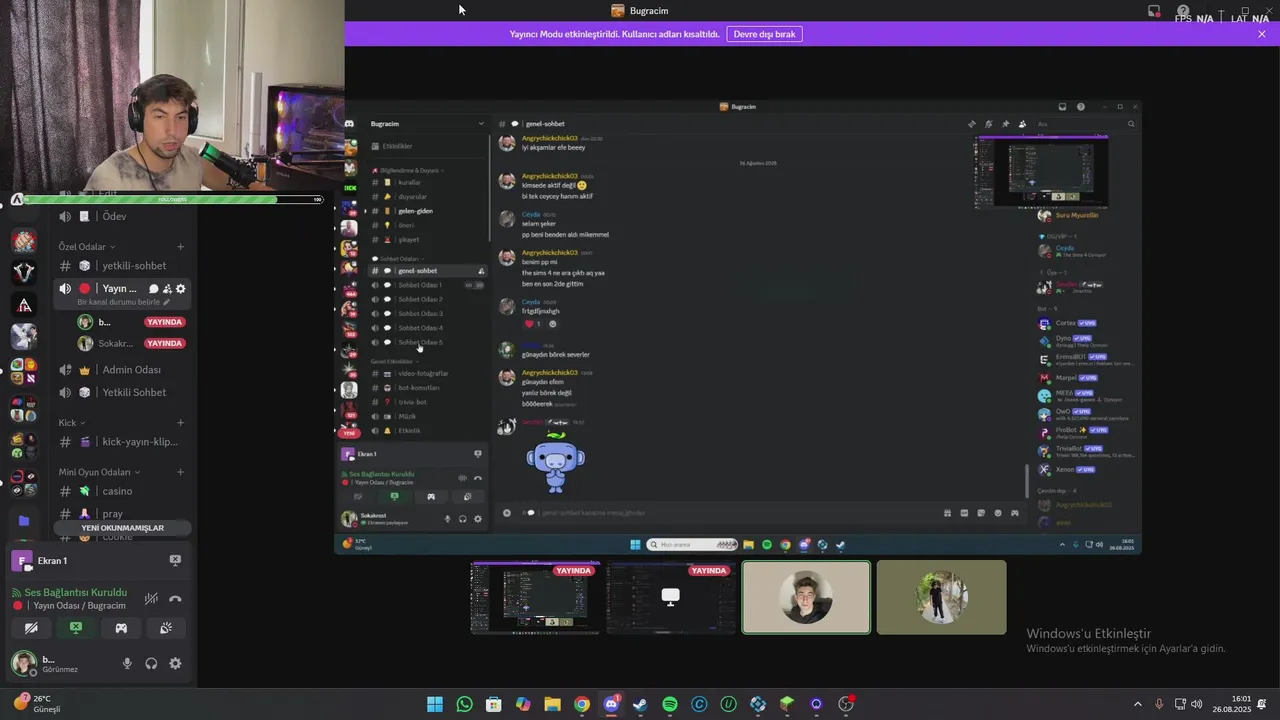This screenshot has height=720, width=1280.
Task: In streamed Discord, select genel-sohbet channel
Action: click(x=427, y=271)
